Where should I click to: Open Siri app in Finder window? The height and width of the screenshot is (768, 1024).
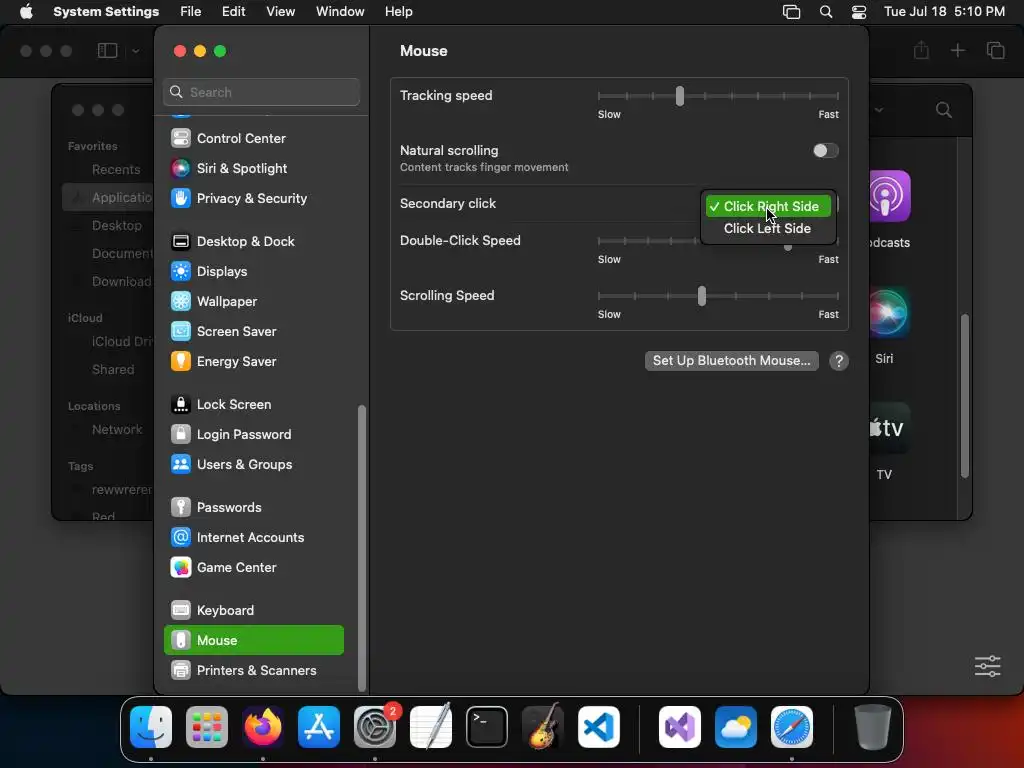coord(889,312)
